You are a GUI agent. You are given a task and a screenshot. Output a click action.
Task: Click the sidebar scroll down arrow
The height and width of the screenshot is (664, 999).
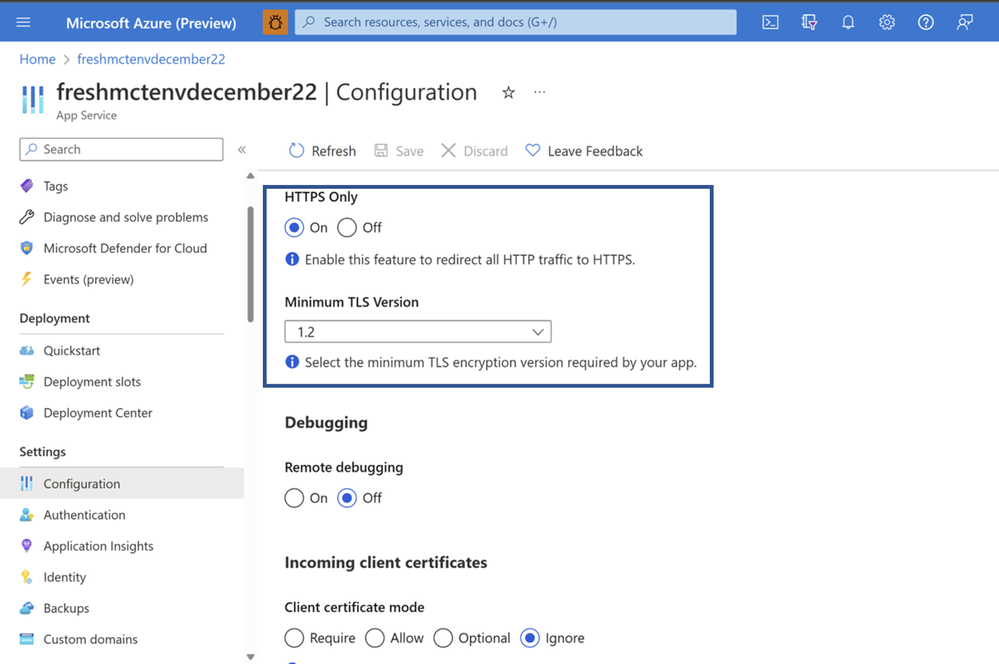click(x=250, y=657)
